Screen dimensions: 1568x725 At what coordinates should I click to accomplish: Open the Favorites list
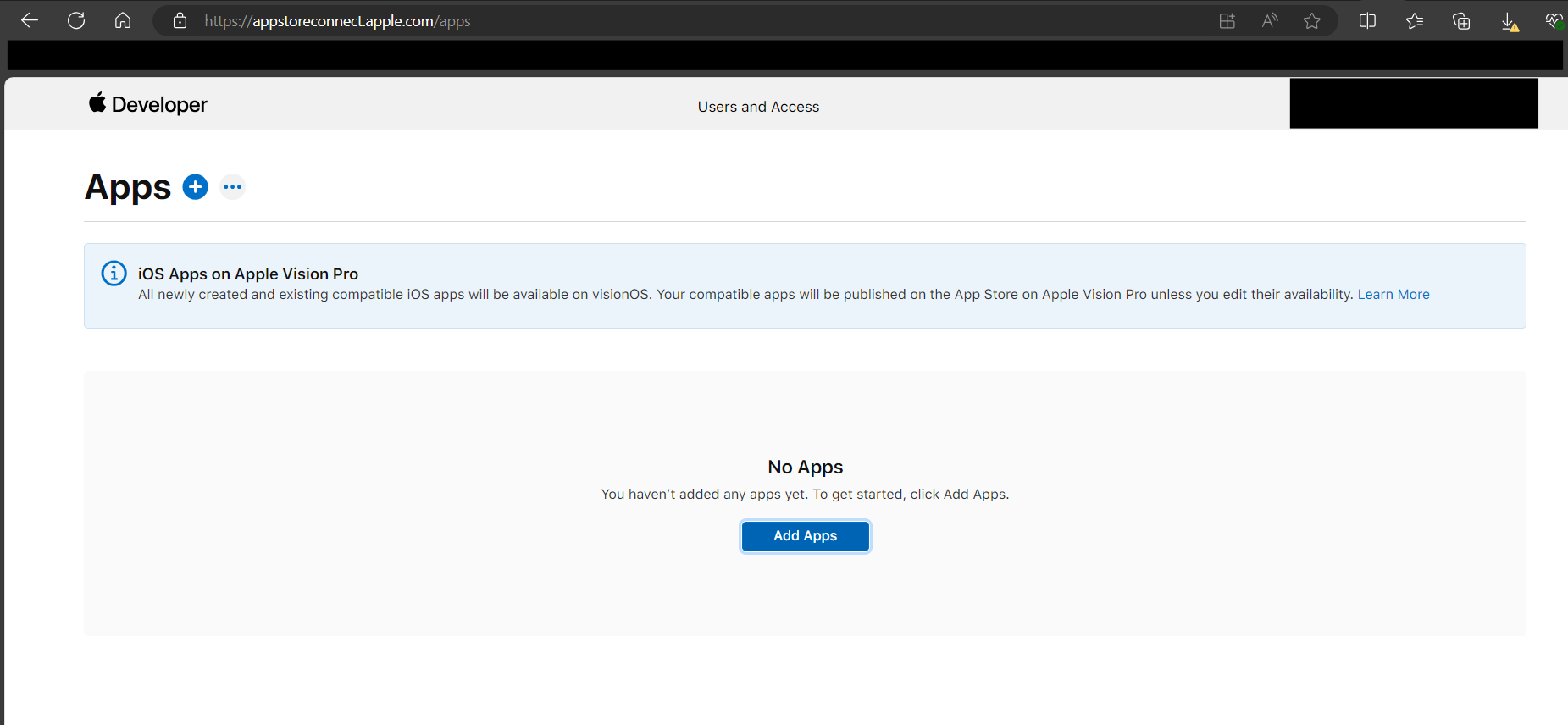pos(1414,21)
